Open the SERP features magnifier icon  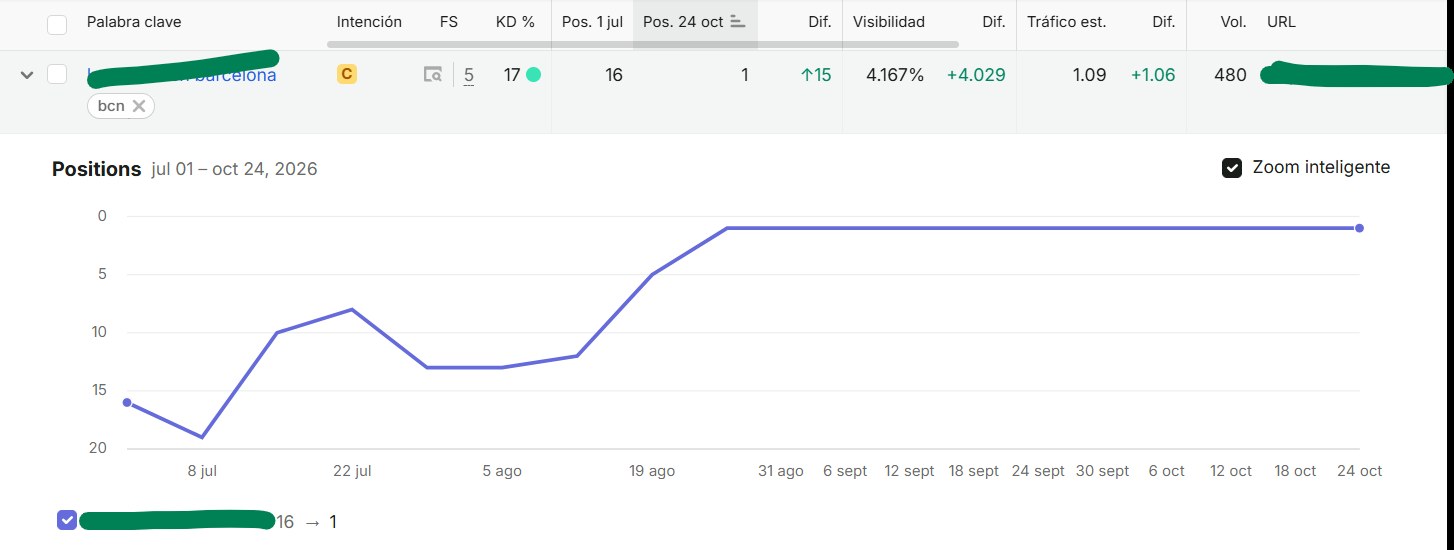pos(432,74)
